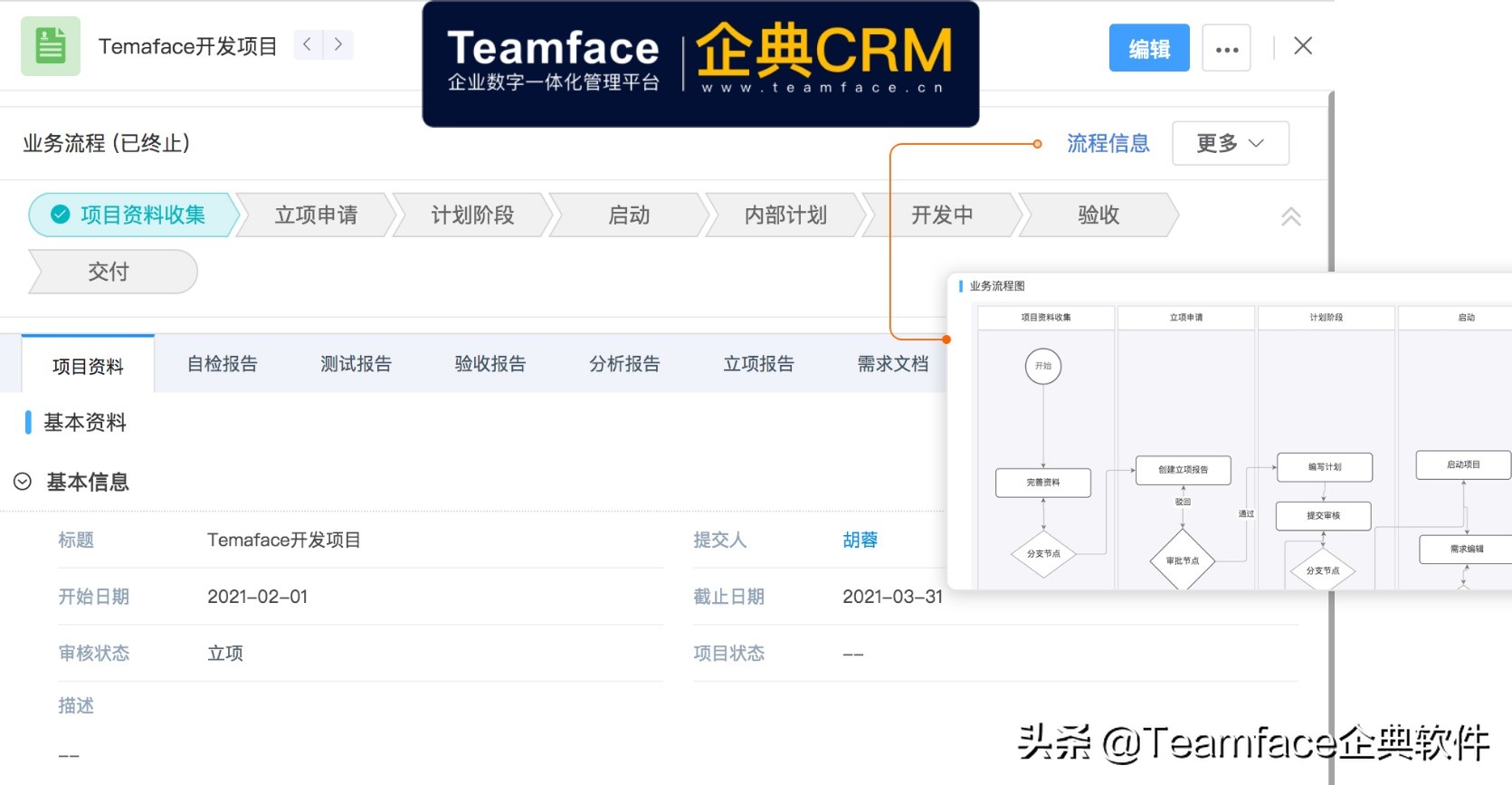Click the 需求编辑 flowchart node
This screenshot has width=1512, height=785.
click(1466, 550)
